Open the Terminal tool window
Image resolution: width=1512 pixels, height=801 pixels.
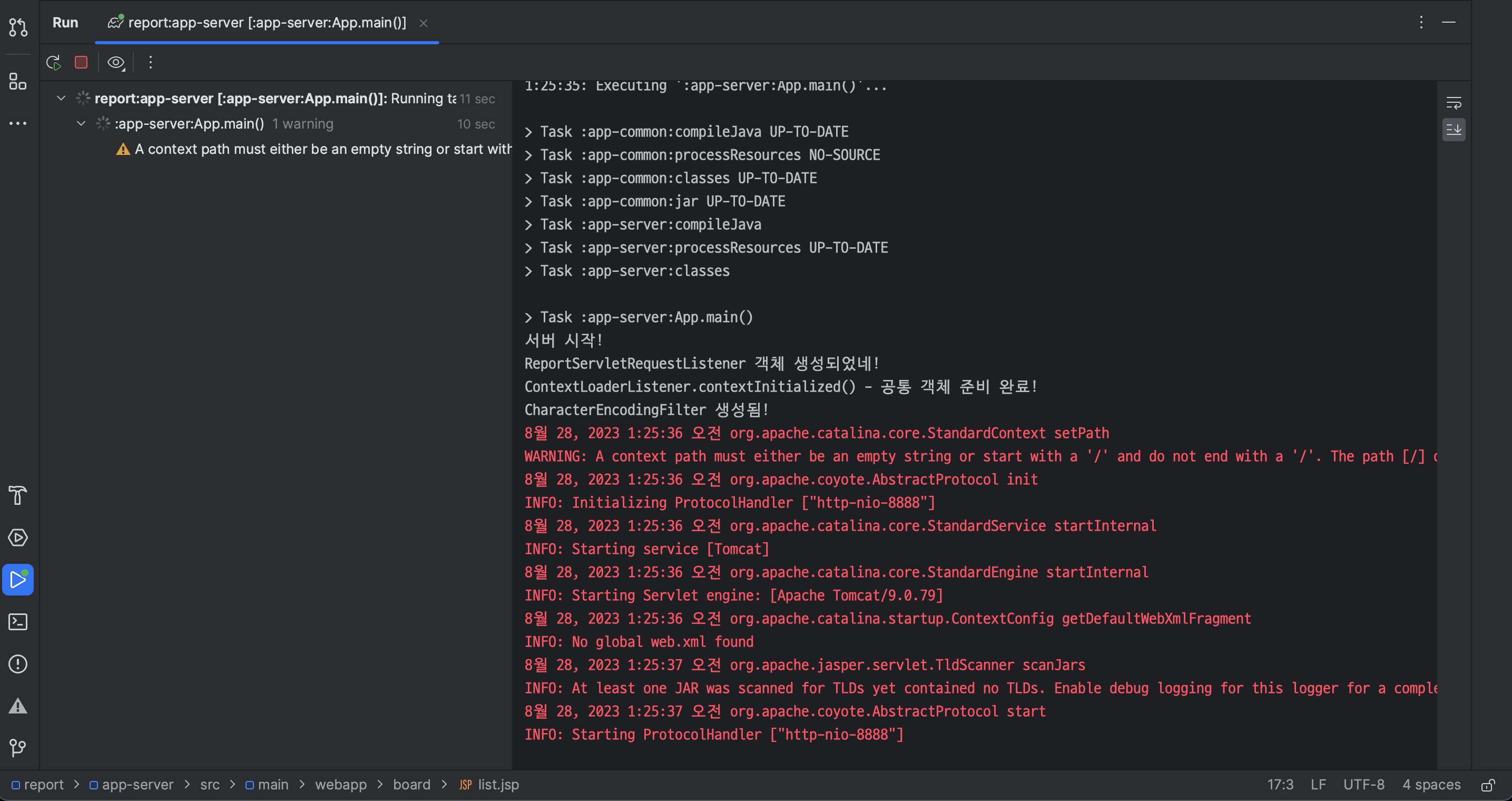pos(17,622)
